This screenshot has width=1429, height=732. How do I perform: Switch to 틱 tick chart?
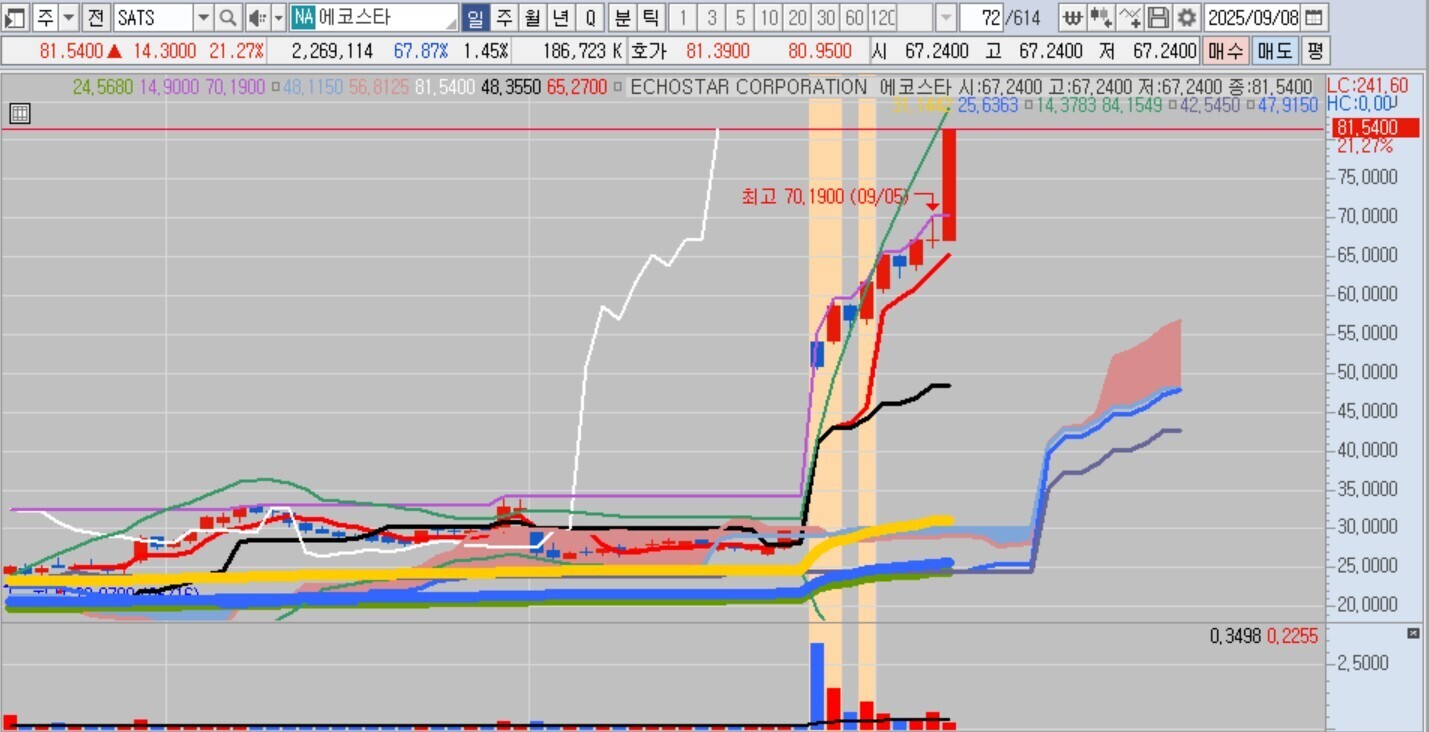click(x=650, y=17)
